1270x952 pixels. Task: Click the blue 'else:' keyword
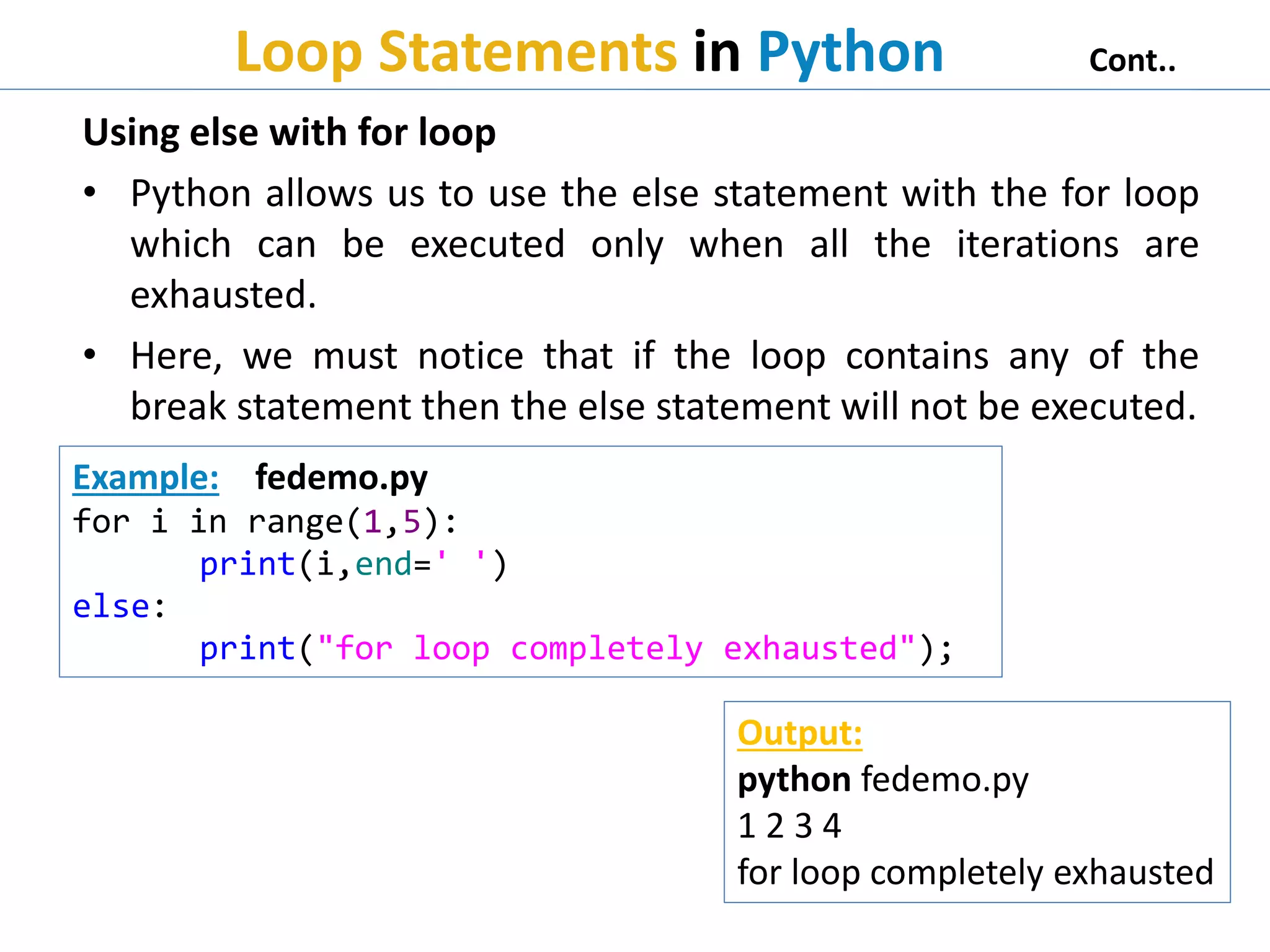tap(112, 607)
